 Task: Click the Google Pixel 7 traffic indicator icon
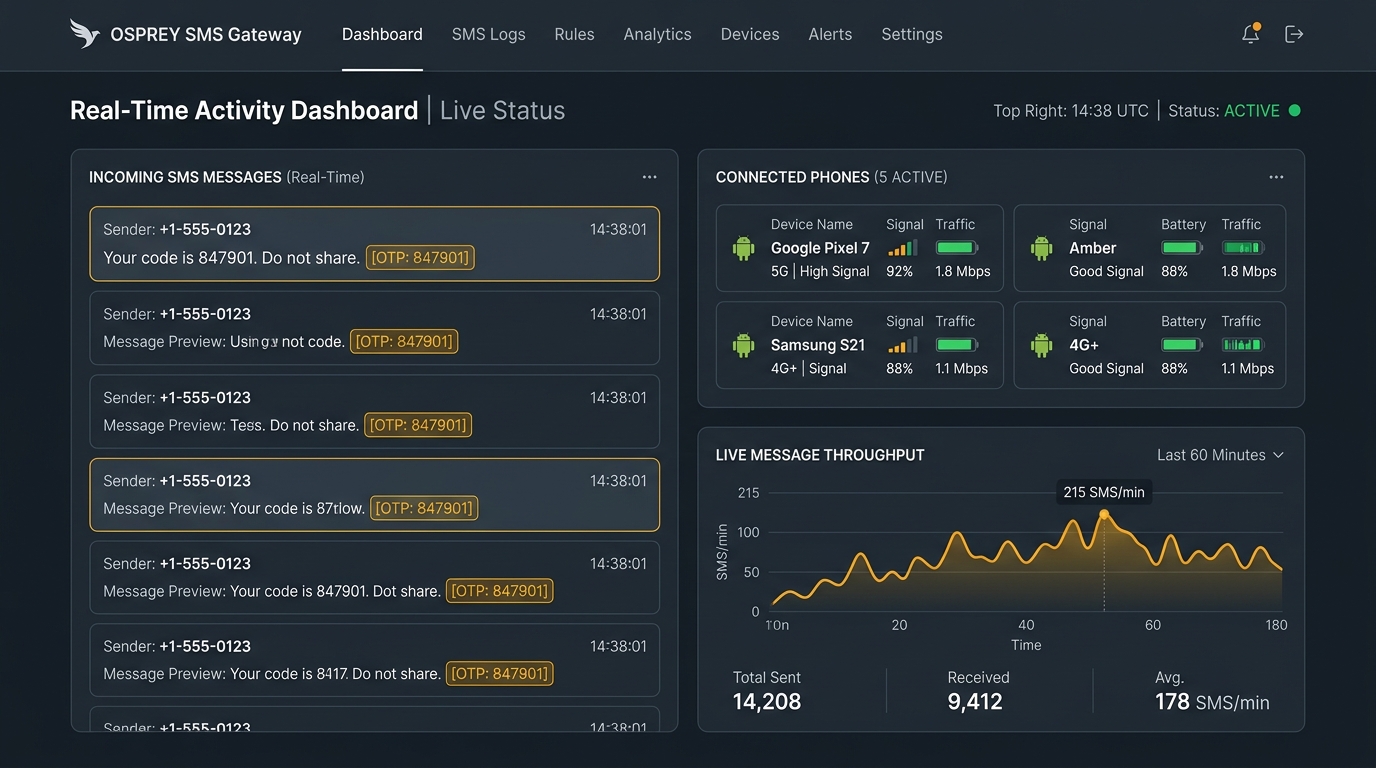(957, 247)
